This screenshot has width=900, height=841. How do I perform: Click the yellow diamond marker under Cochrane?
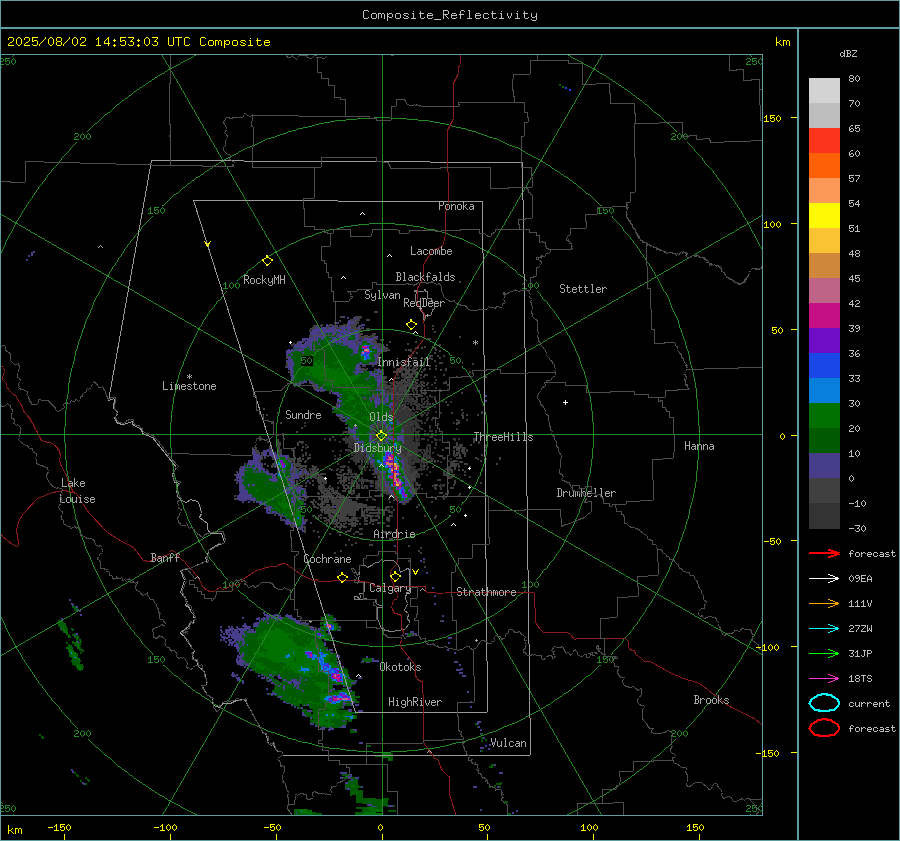coord(342,577)
